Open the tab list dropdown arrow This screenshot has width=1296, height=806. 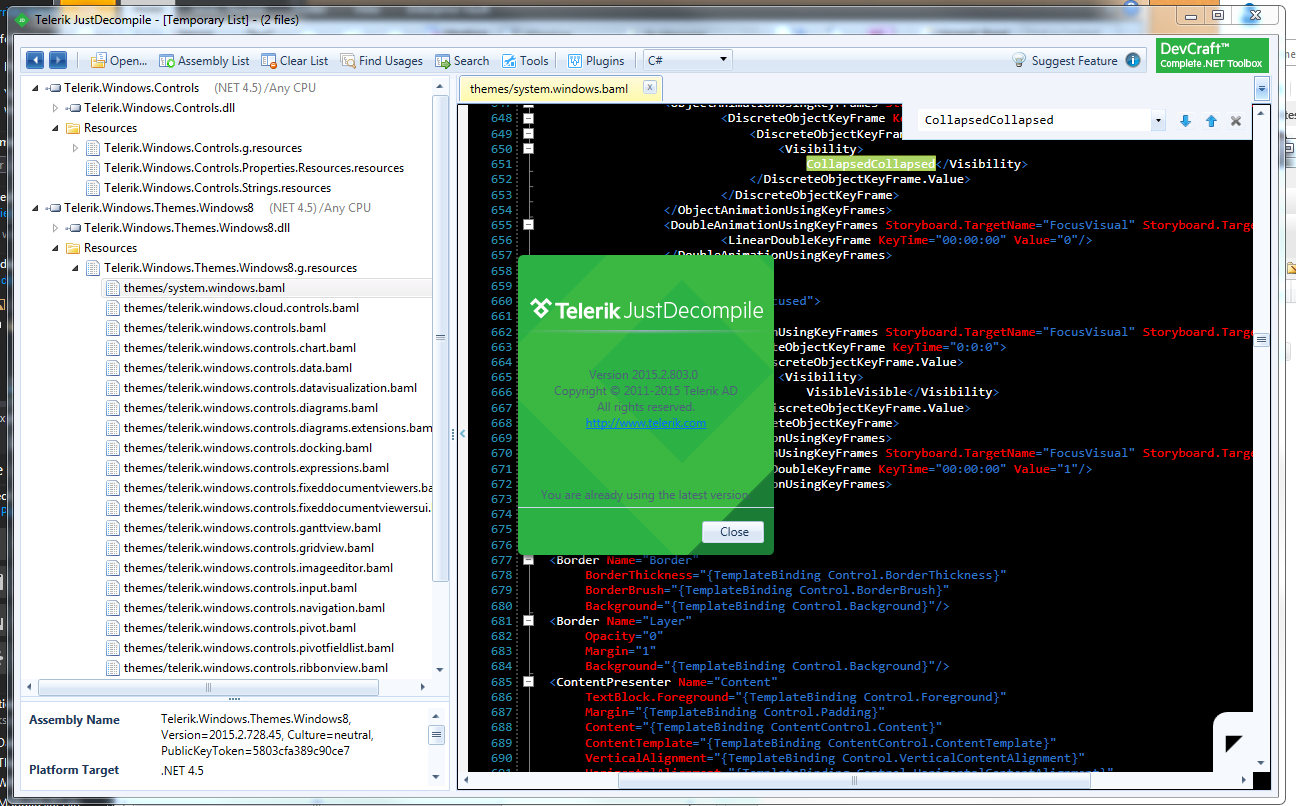[1262, 89]
